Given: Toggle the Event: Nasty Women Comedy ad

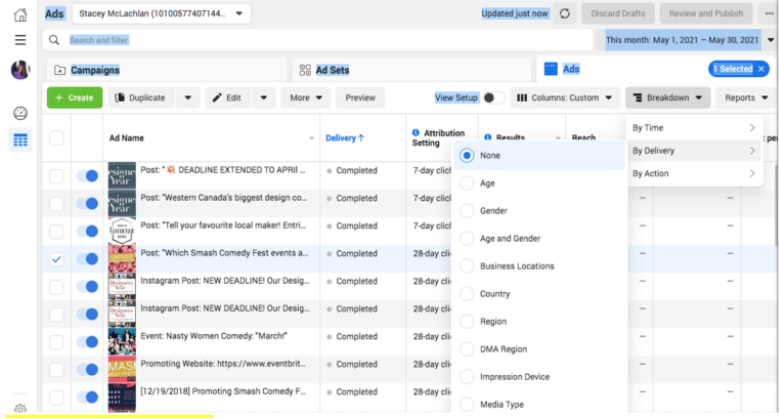Looking at the screenshot, I should (x=87, y=342).
